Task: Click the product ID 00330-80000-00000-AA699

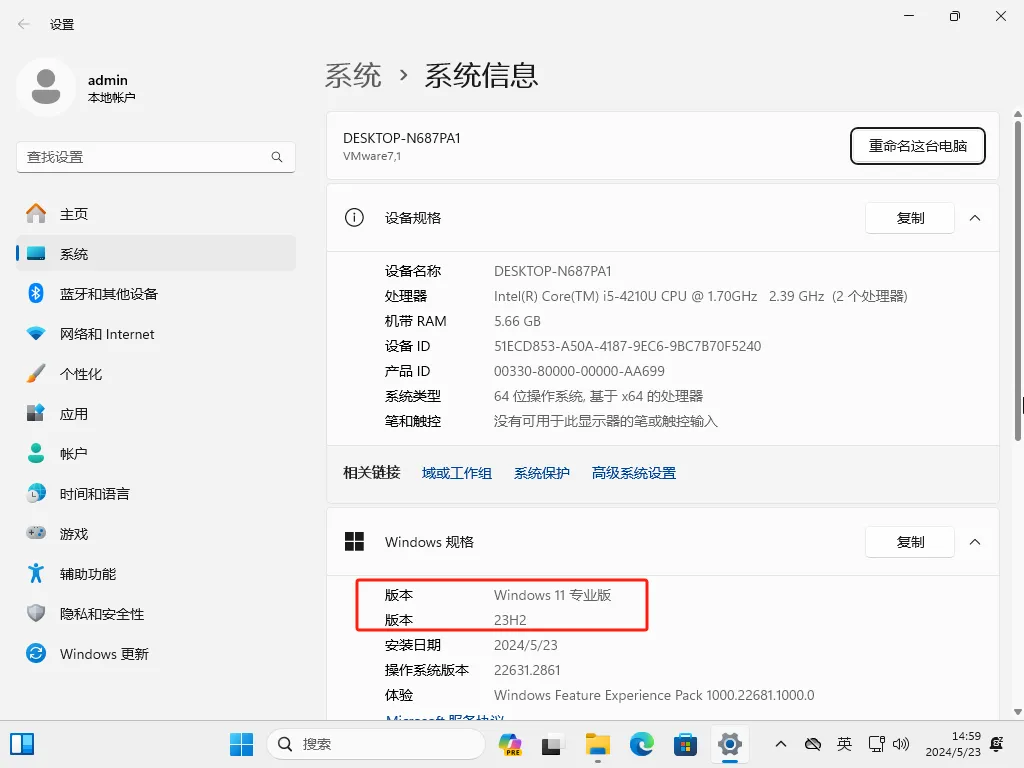Action: pyautogui.click(x=579, y=371)
